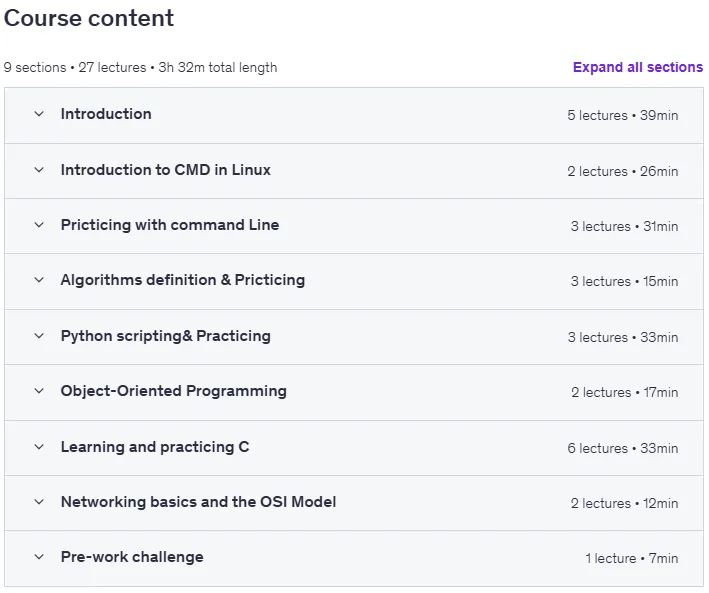Select Pricticing with command Line title
This screenshot has height=593, width=709.
click(170, 225)
